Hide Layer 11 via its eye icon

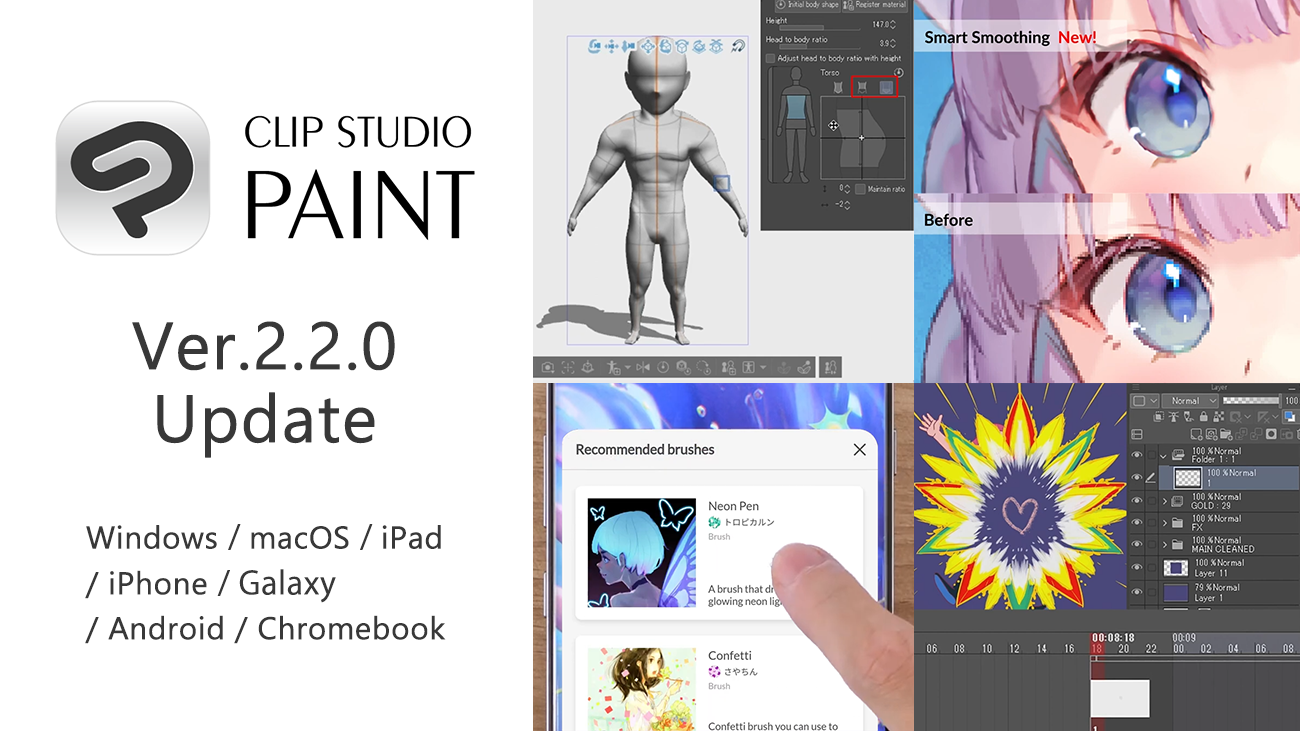tap(1137, 567)
